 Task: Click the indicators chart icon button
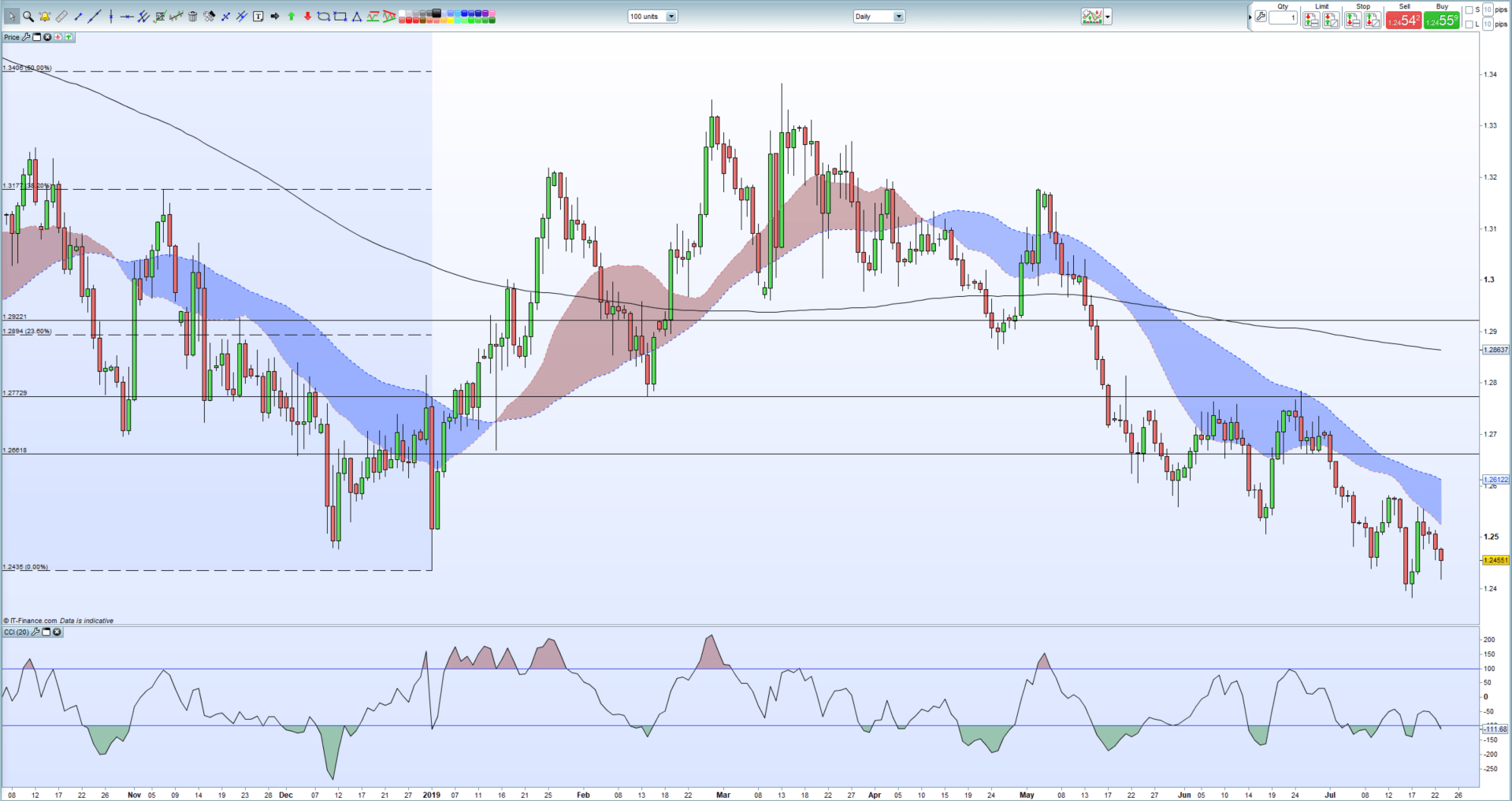click(x=1092, y=17)
